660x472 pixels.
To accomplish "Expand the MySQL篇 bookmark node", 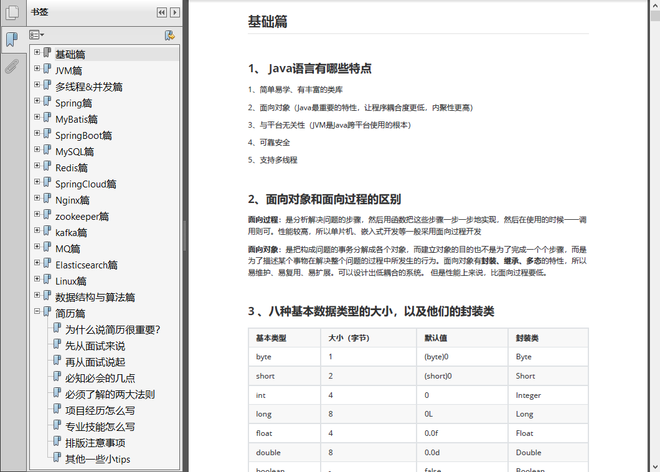I will coord(37,151).
